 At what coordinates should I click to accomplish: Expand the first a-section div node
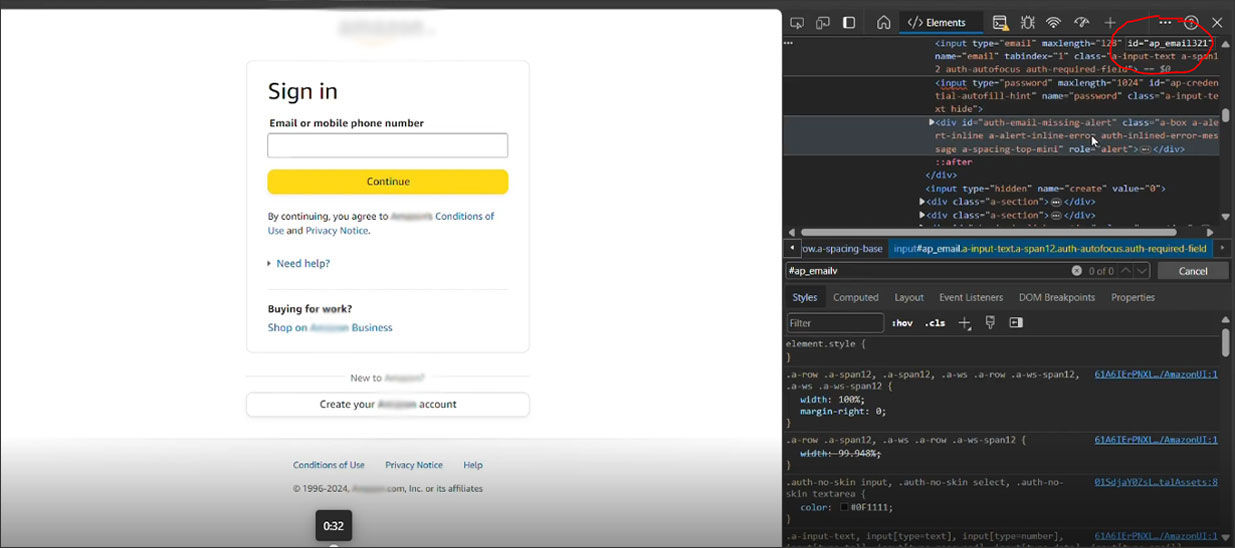point(923,202)
